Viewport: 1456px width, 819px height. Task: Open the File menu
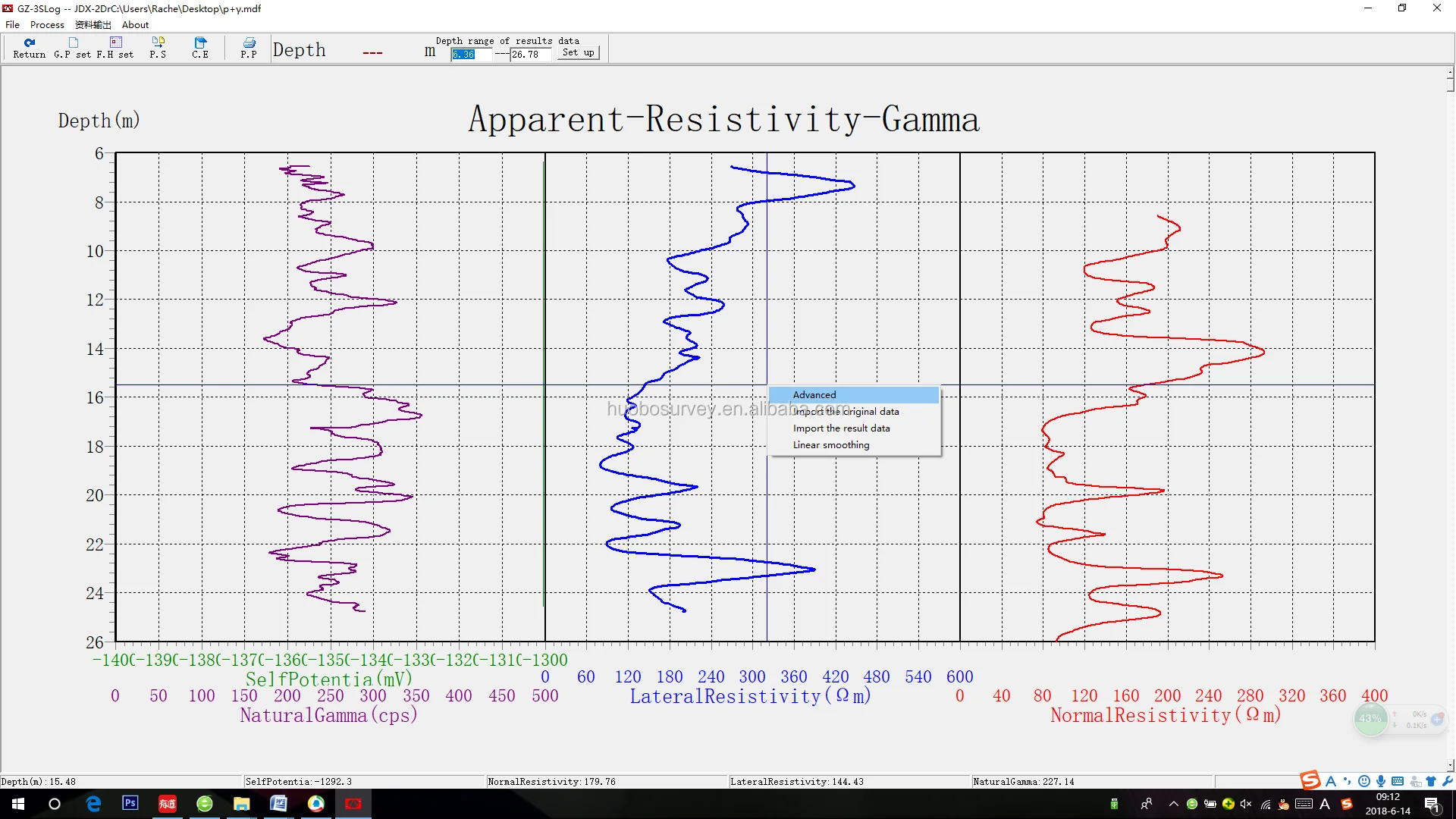pyautogui.click(x=12, y=24)
